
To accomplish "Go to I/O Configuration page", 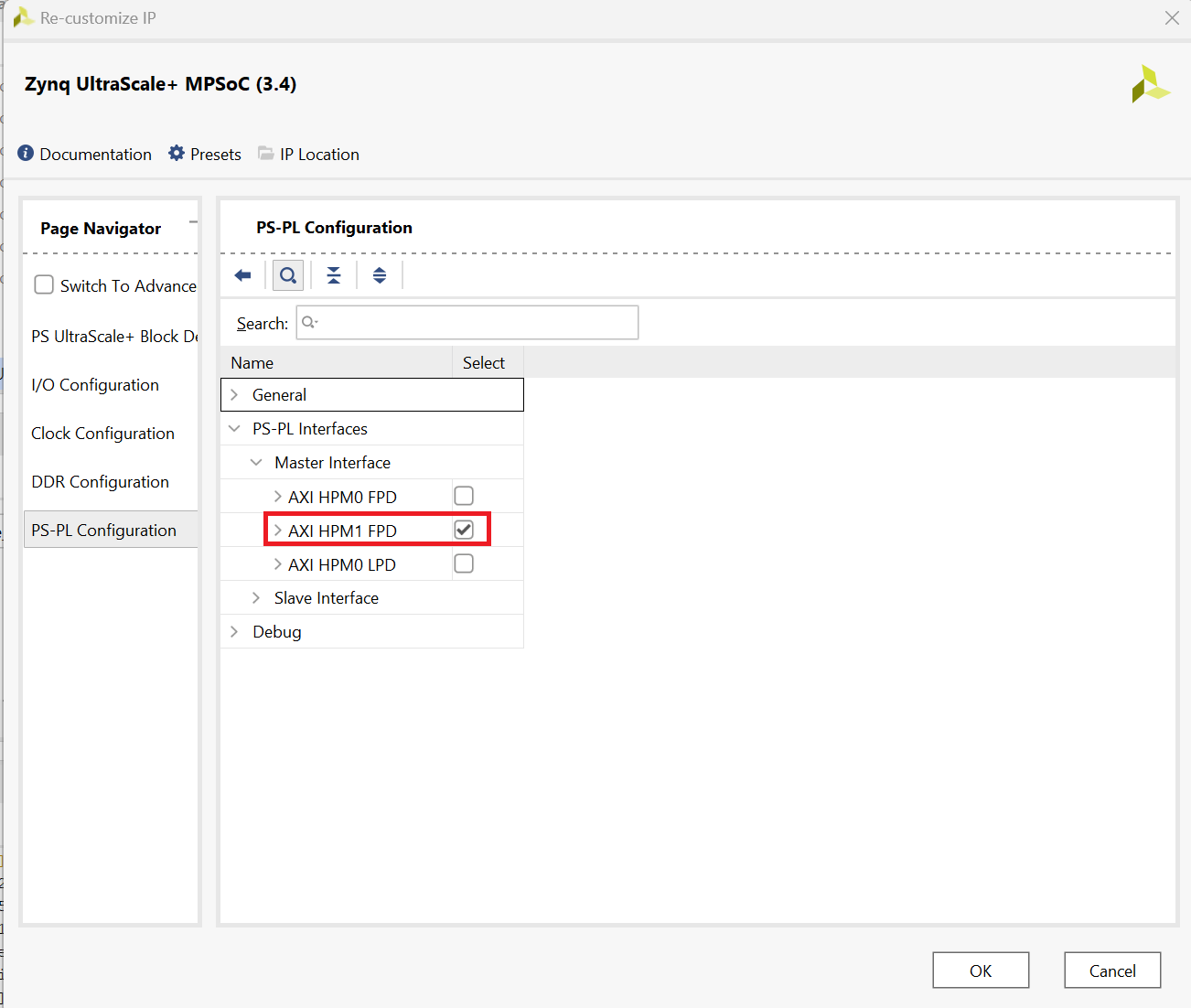I will 95,384.
